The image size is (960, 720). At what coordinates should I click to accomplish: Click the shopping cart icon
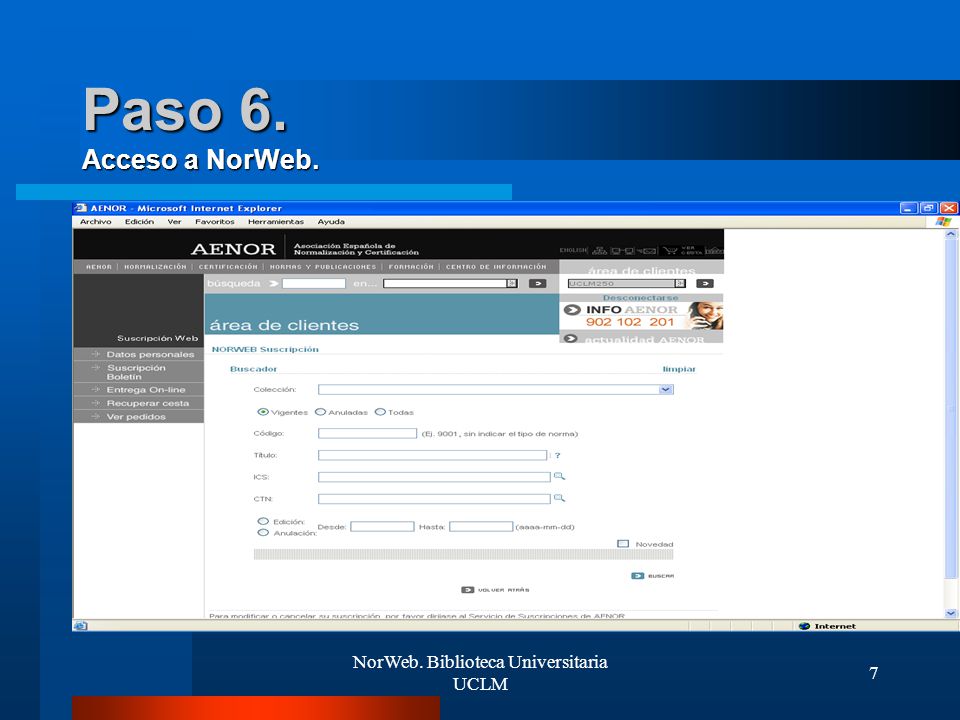[670, 250]
